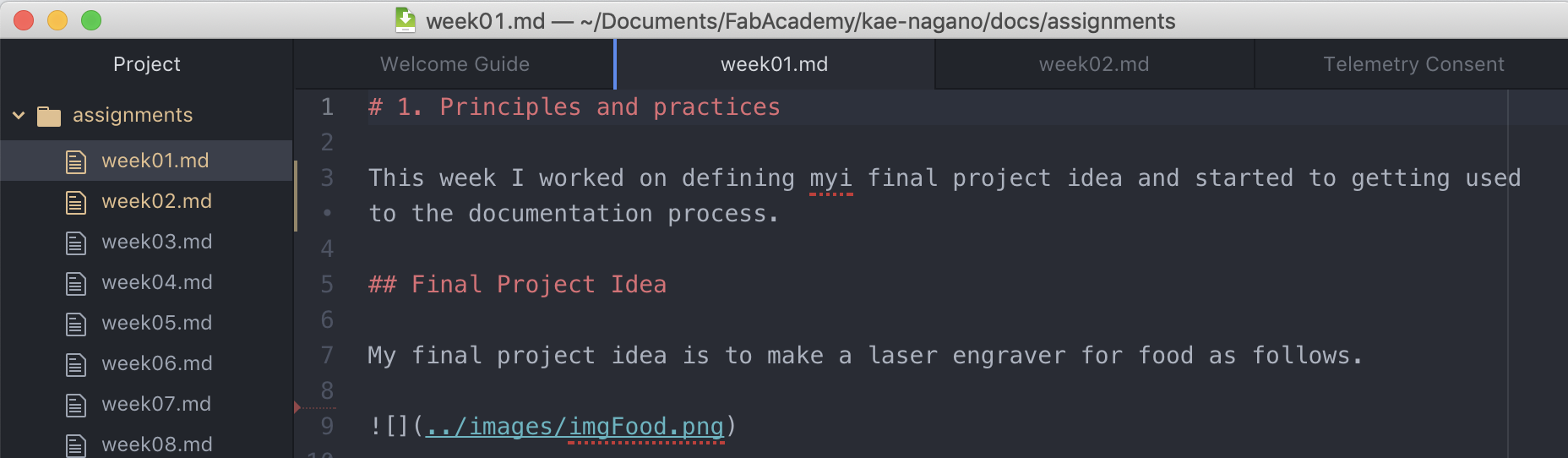Click line number 5 in the gutter

327,285
